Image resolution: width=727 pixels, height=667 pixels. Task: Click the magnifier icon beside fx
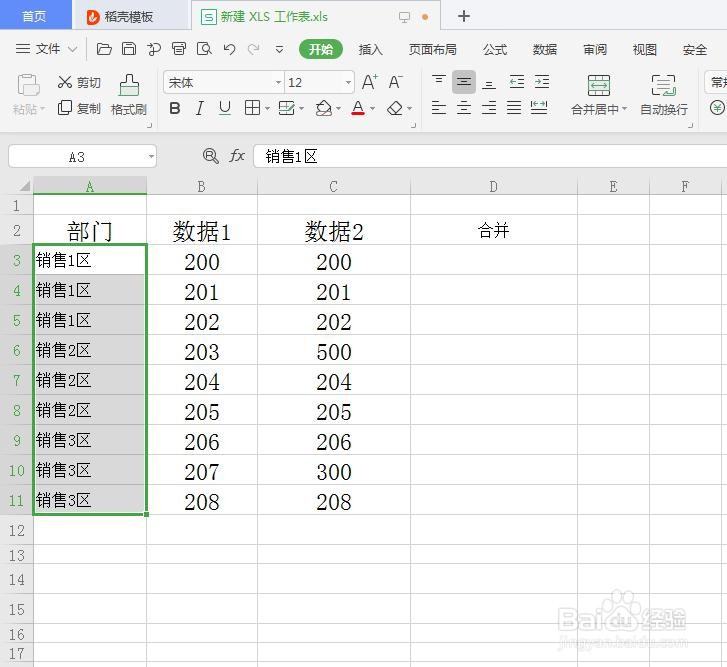210,156
